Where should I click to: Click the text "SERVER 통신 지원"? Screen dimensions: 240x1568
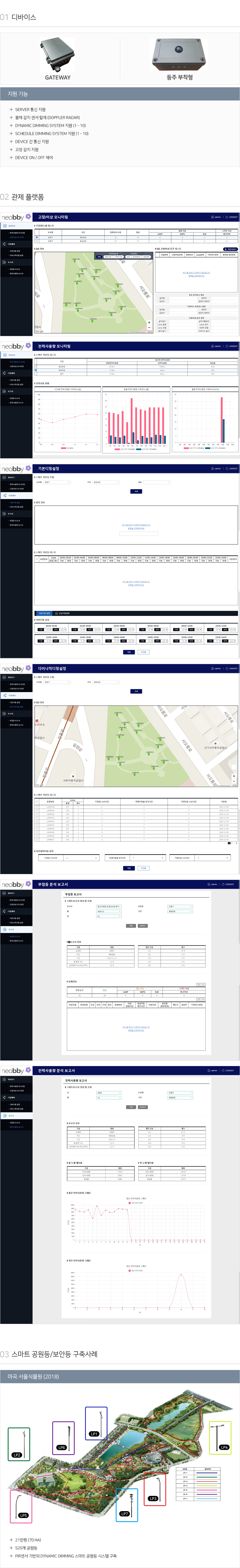(30, 110)
